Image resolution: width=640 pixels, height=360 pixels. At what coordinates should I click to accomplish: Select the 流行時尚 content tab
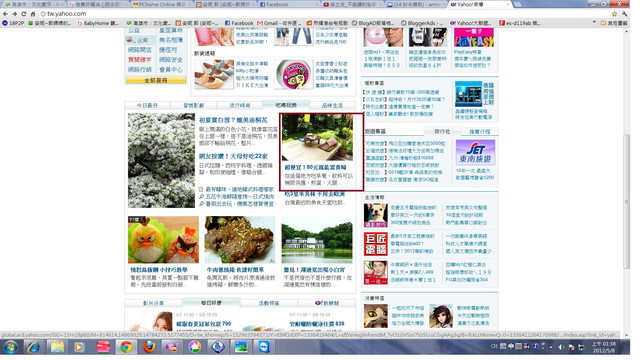(240, 105)
